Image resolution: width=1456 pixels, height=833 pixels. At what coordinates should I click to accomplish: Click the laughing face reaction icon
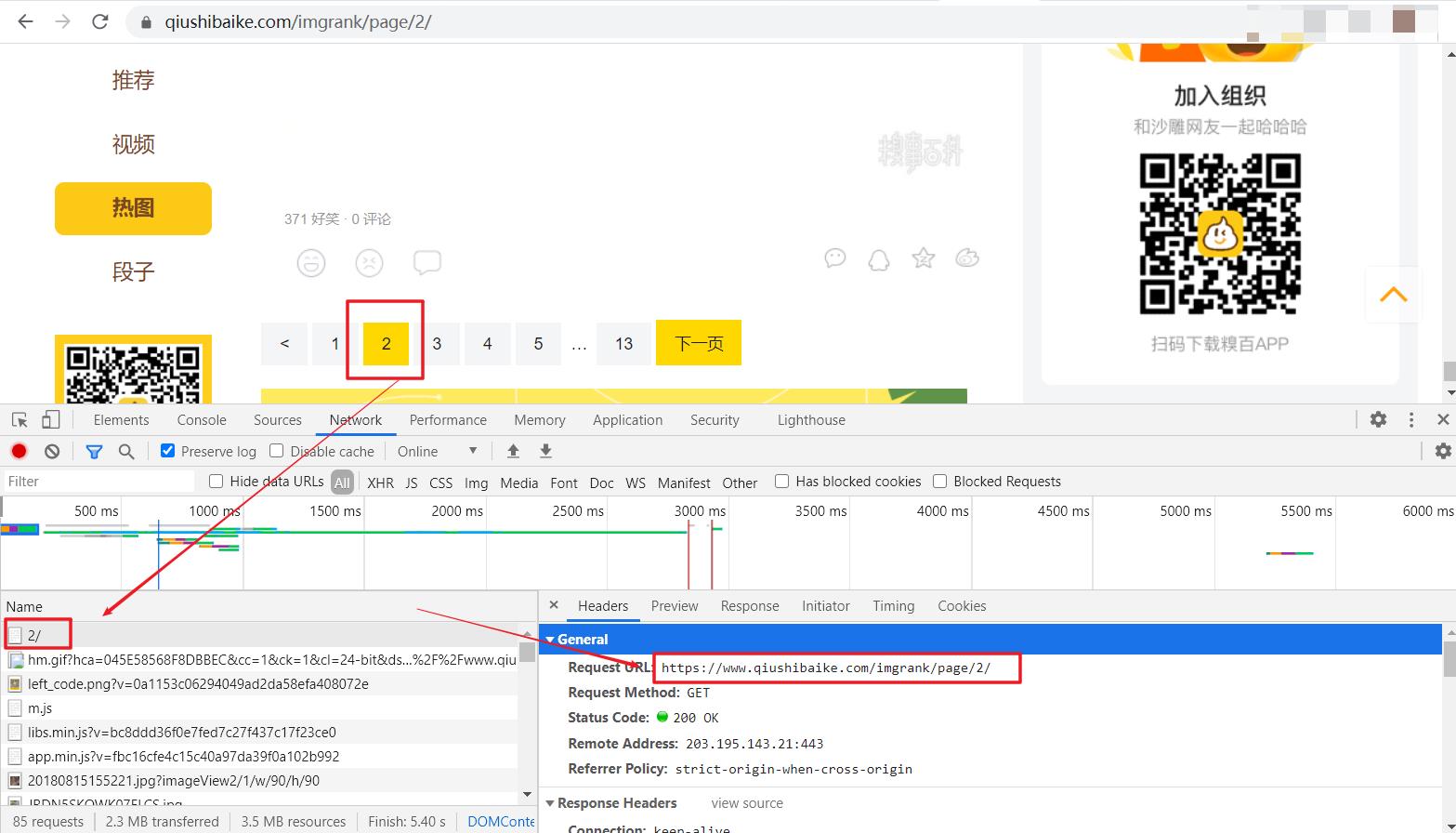(x=311, y=263)
